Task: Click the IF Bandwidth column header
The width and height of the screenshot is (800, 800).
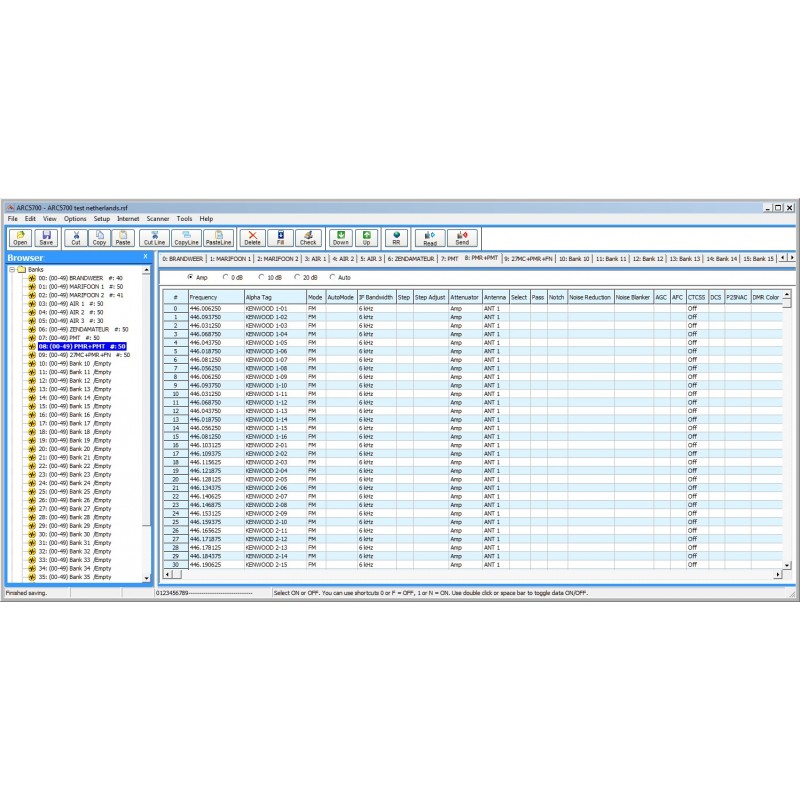Action: point(377,297)
